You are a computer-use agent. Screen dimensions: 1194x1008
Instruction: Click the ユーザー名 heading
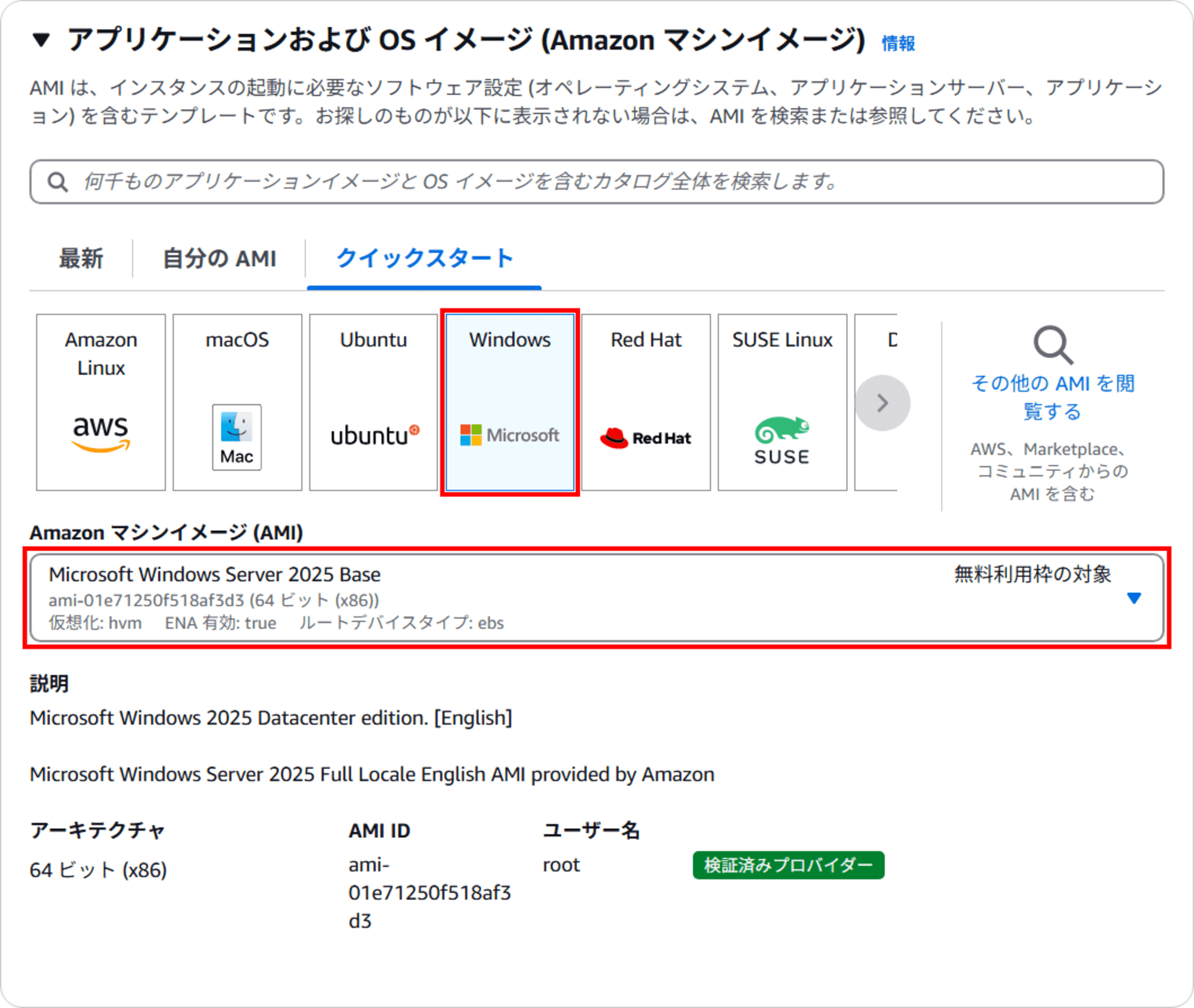(x=591, y=831)
